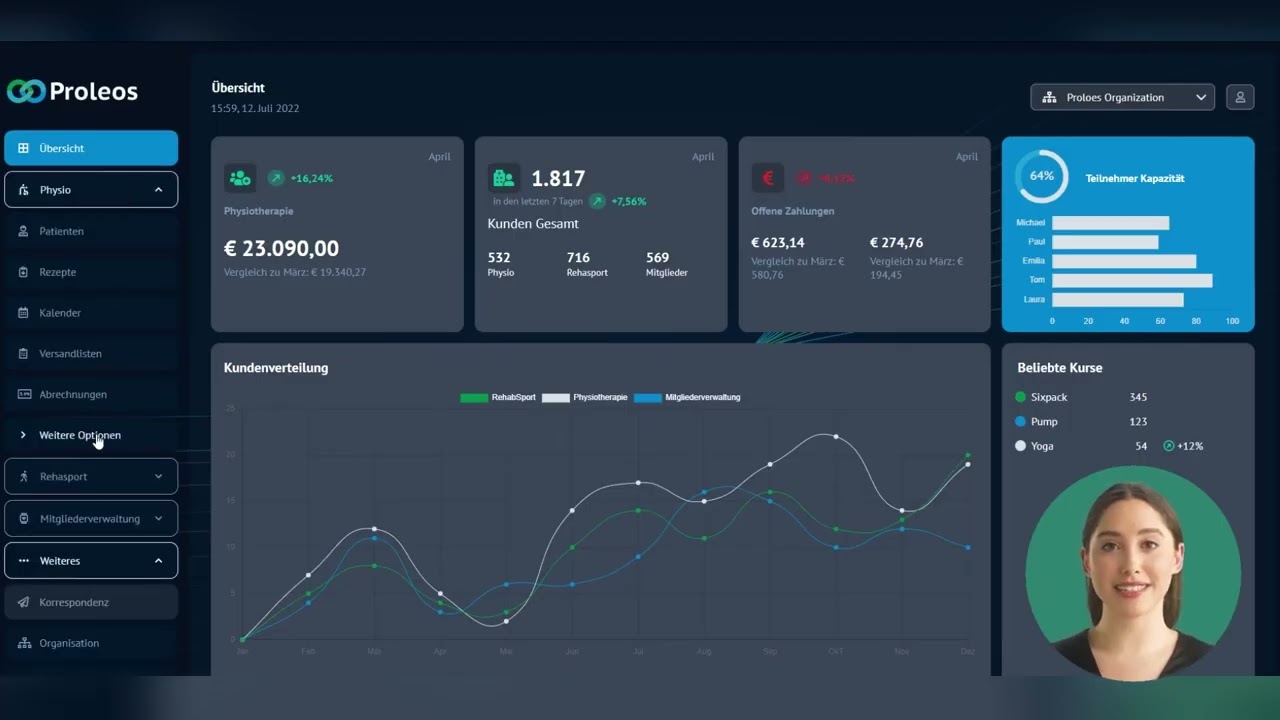Click the Übersicht grid icon
This screenshot has width=1280, height=720.
point(24,148)
